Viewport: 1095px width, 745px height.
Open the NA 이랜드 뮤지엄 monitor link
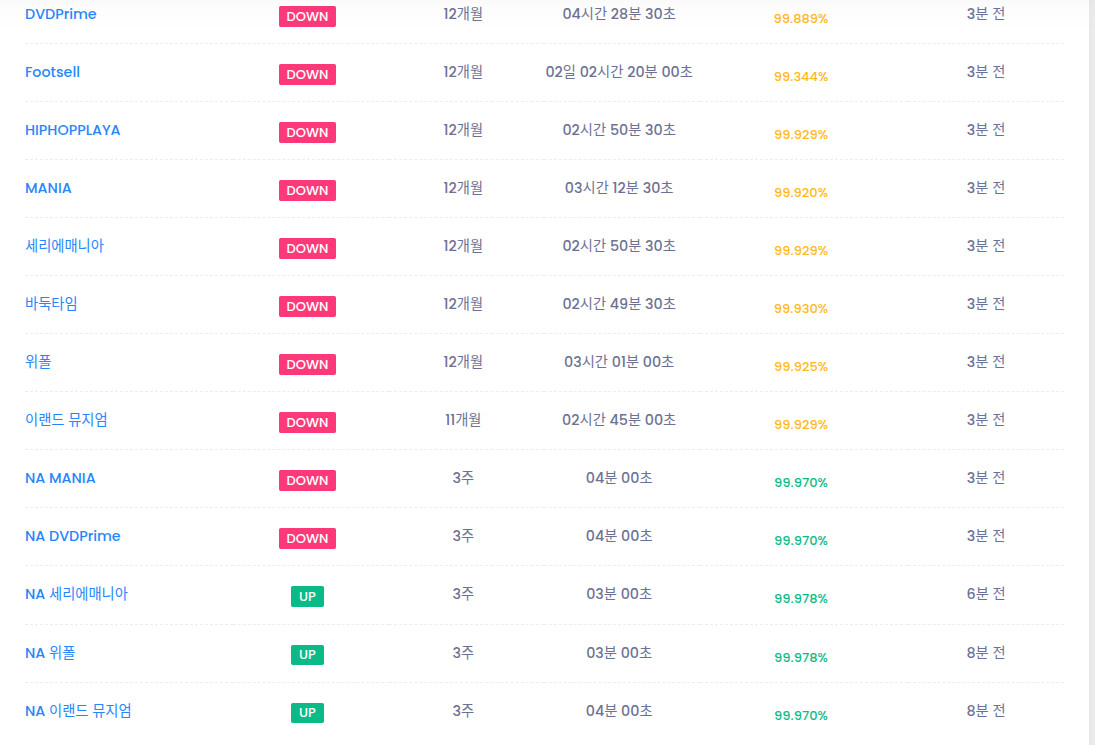[x=78, y=711]
